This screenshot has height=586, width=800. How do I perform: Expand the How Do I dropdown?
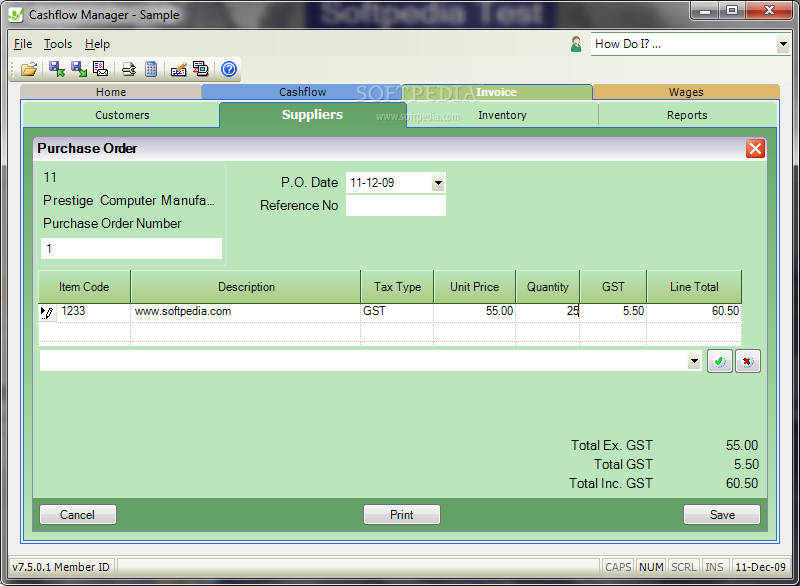click(783, 44)
